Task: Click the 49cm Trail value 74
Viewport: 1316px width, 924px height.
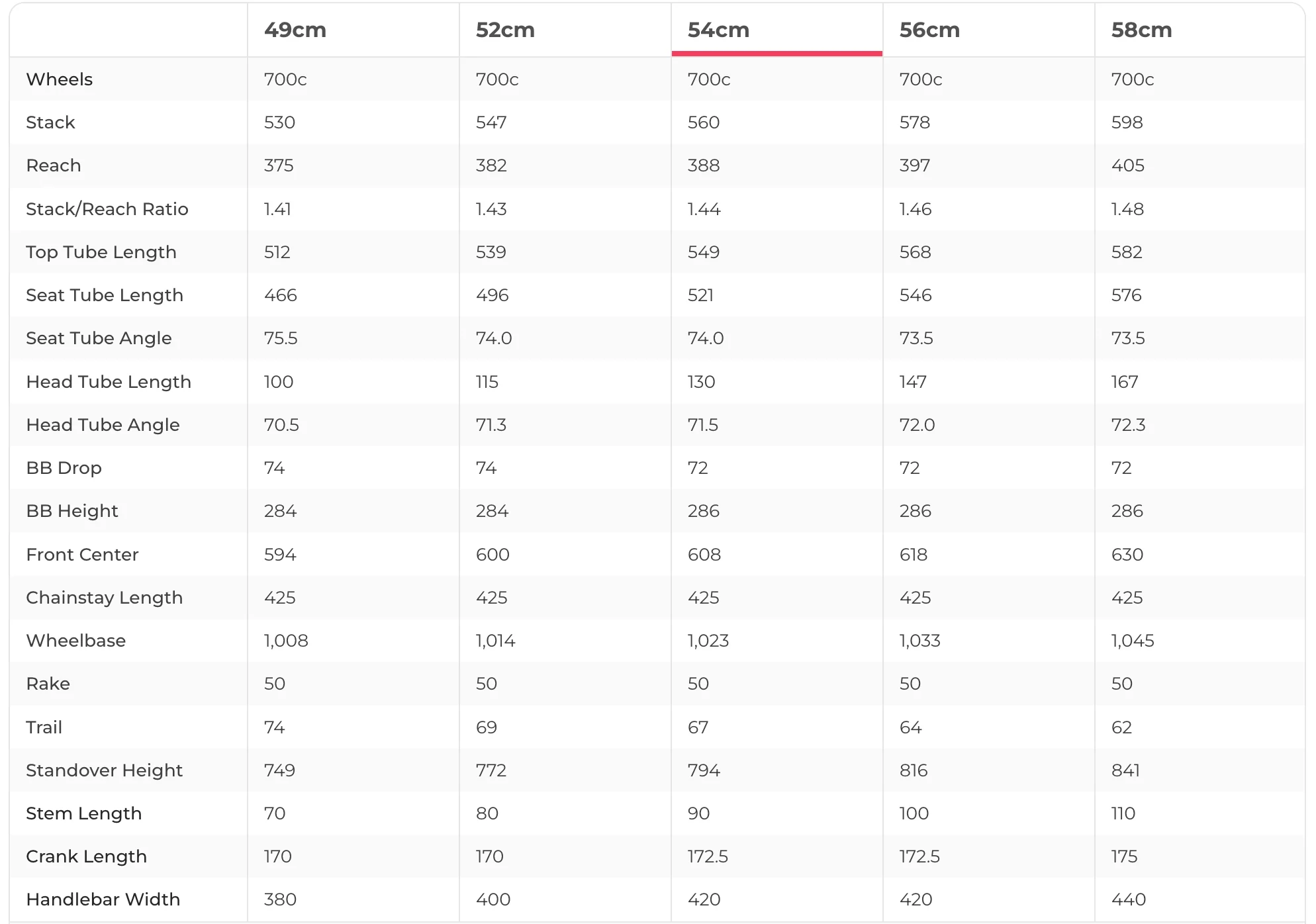Action: point(274,727)
